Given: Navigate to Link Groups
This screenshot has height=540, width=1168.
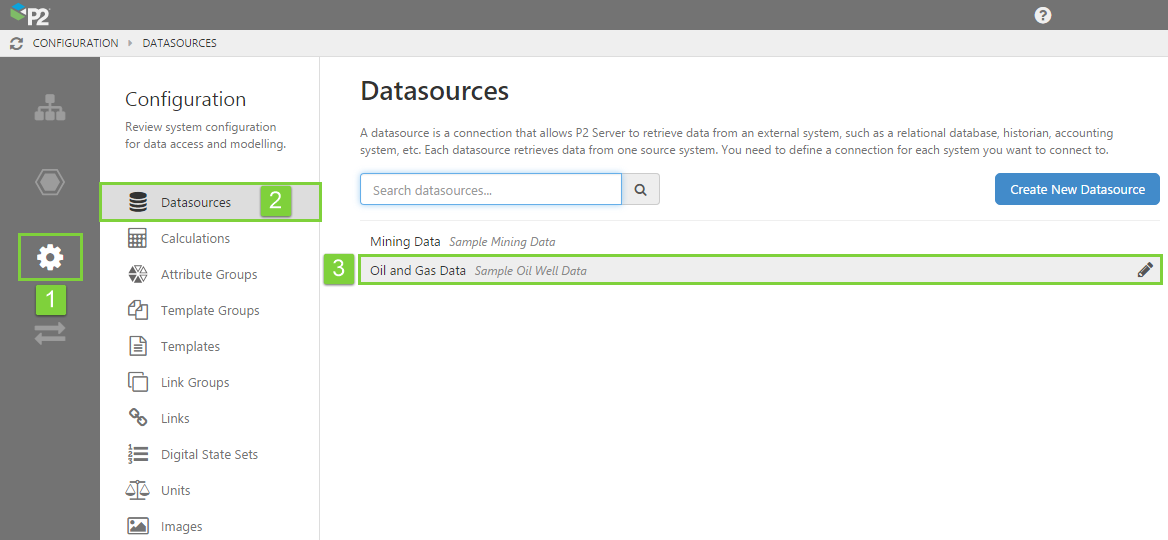Looking at the screenshot, I should click(x=195, y=382).
